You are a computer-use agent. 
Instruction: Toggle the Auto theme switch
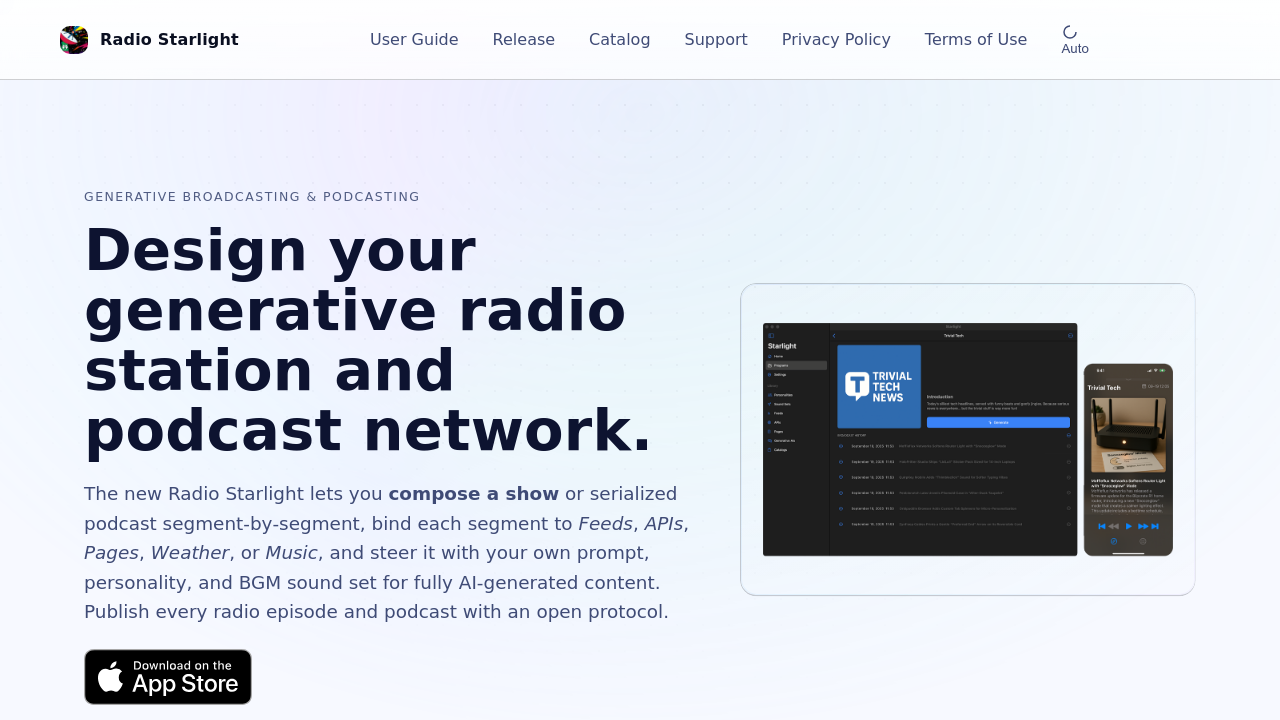tap(1074, 38)
